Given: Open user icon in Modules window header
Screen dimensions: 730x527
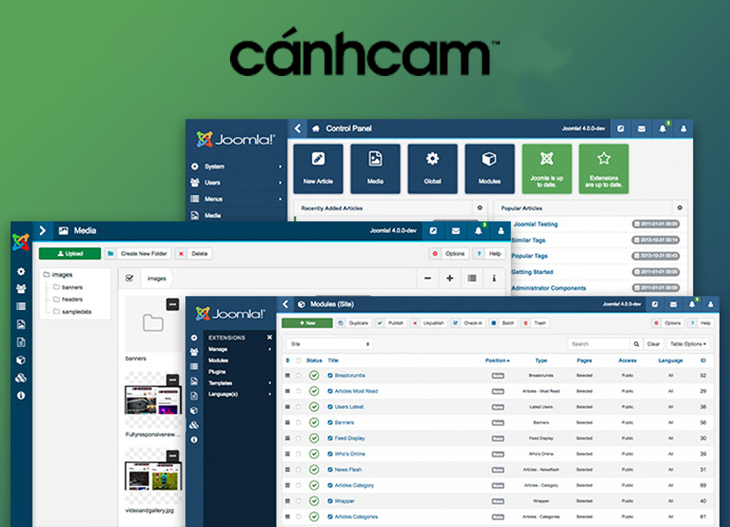Looking at the screenshot, I should pyautogui.click(x=710, y=304).
